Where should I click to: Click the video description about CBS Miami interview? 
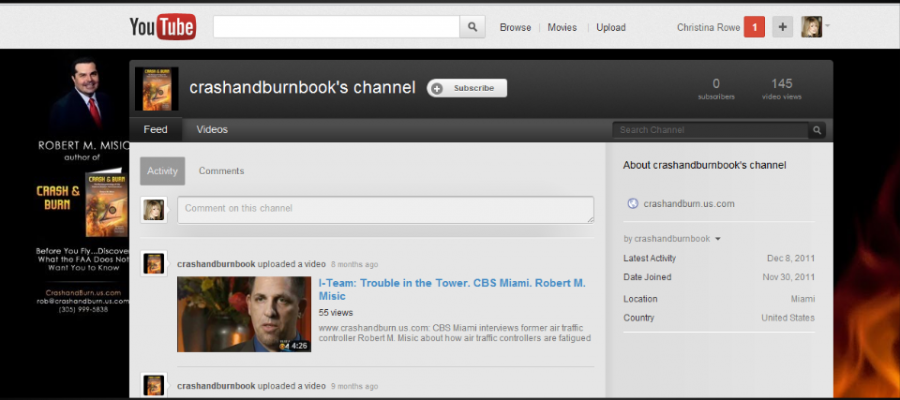pyautogui.click(x=455, y=333)
